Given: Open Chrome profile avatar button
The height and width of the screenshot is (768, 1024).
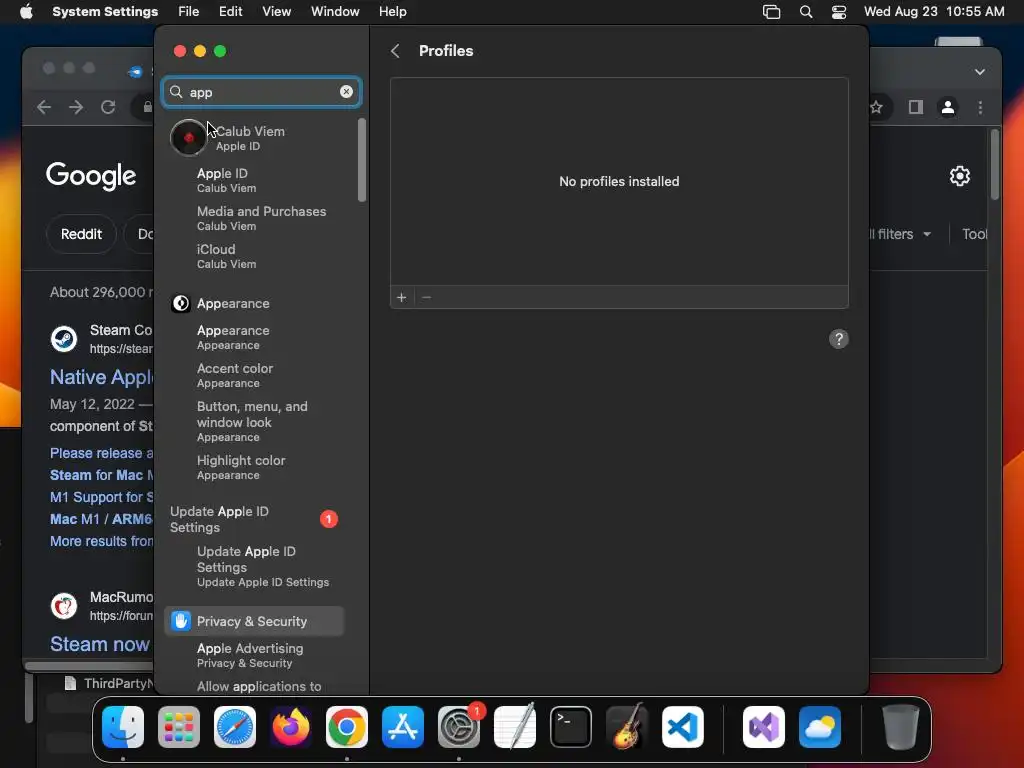Looking at the screenshot, I should point(948,107).
